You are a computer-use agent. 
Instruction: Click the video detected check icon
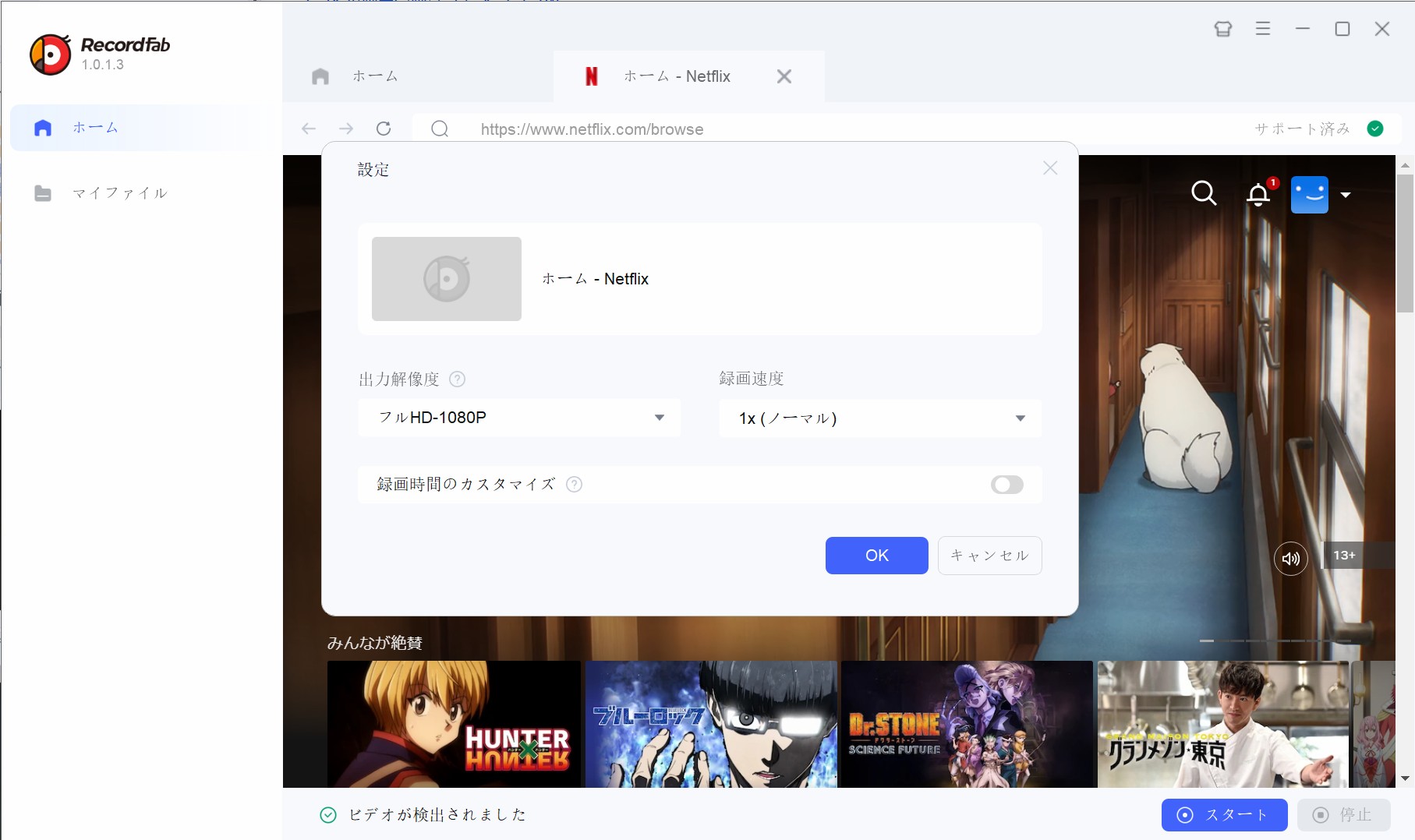[328, 815]
